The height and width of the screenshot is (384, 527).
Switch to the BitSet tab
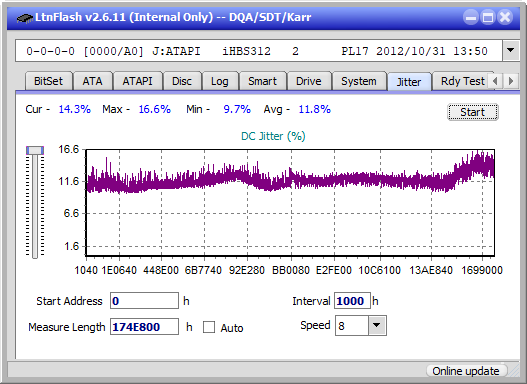click(x=48, y=81)
